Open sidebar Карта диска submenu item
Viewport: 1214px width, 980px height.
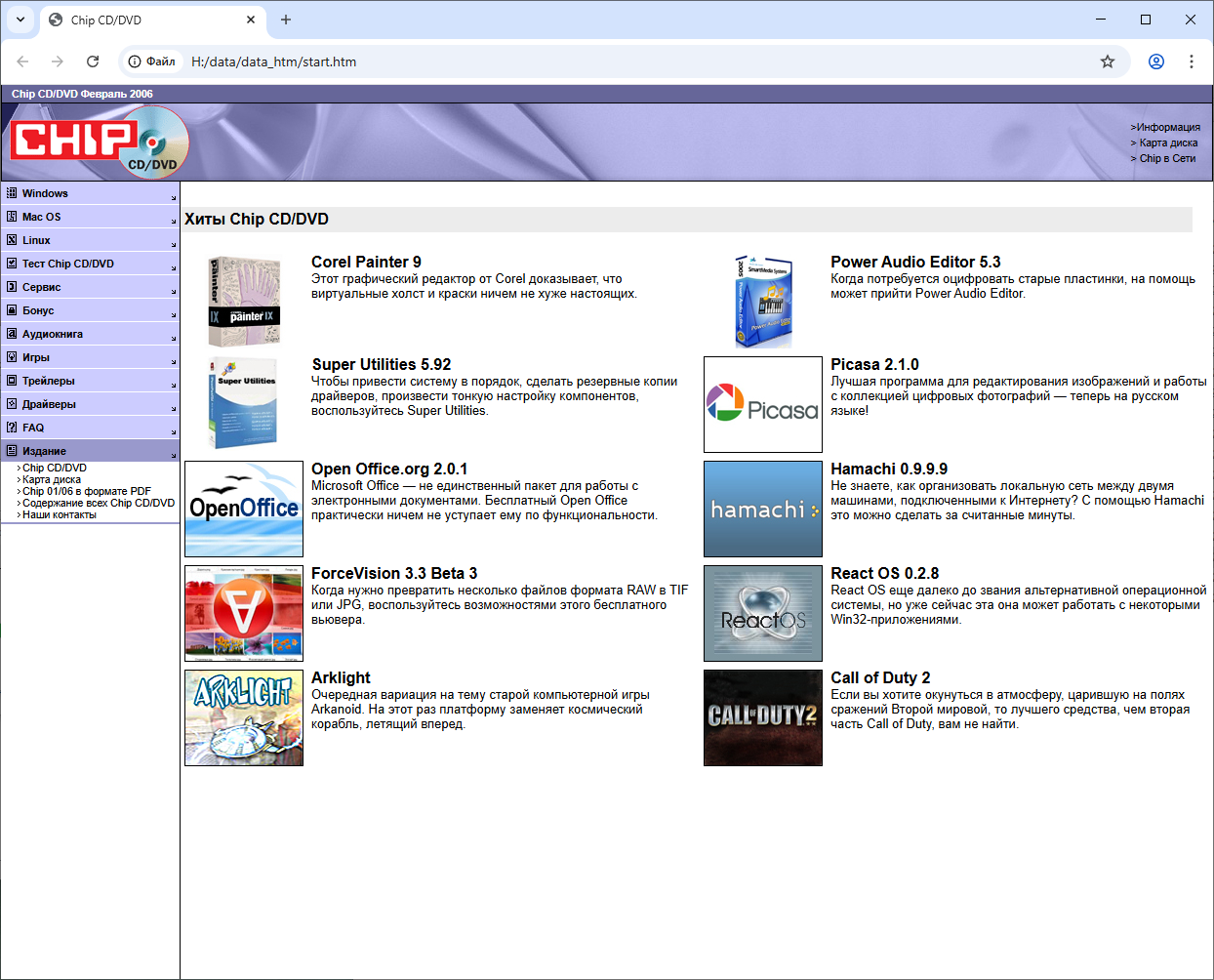tap(52, 479)
